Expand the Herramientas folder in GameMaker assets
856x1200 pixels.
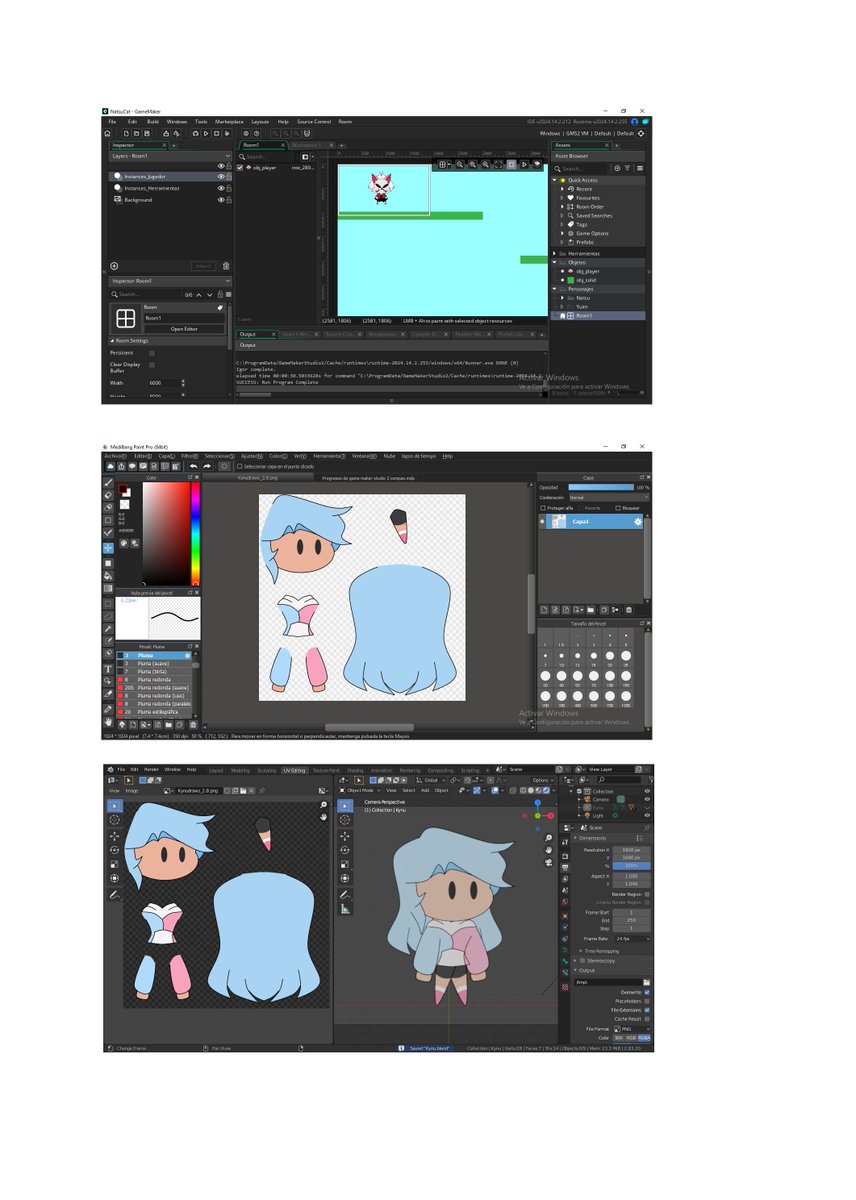554,254
